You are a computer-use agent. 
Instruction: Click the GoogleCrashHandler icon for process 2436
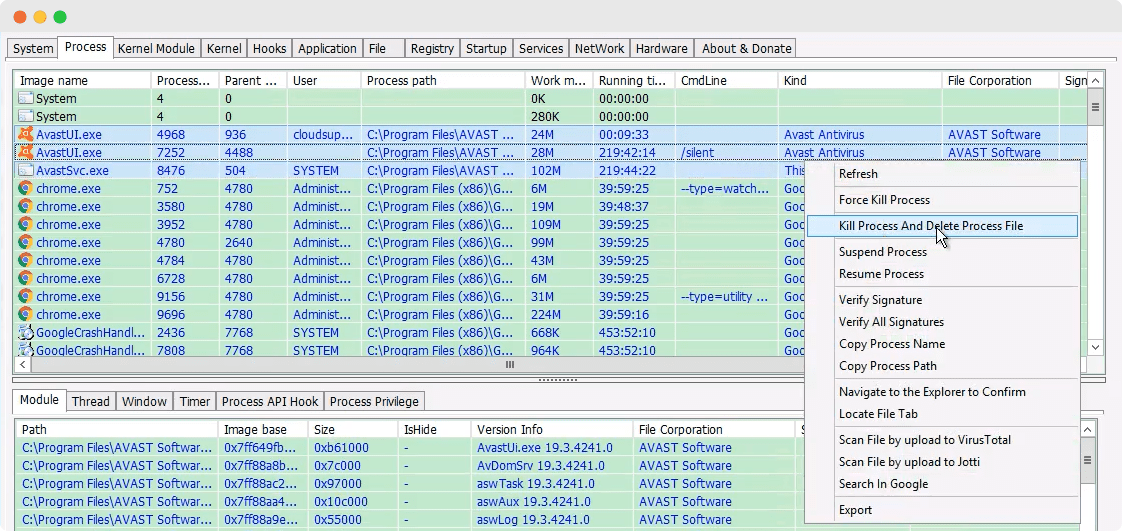click(25, 333)
